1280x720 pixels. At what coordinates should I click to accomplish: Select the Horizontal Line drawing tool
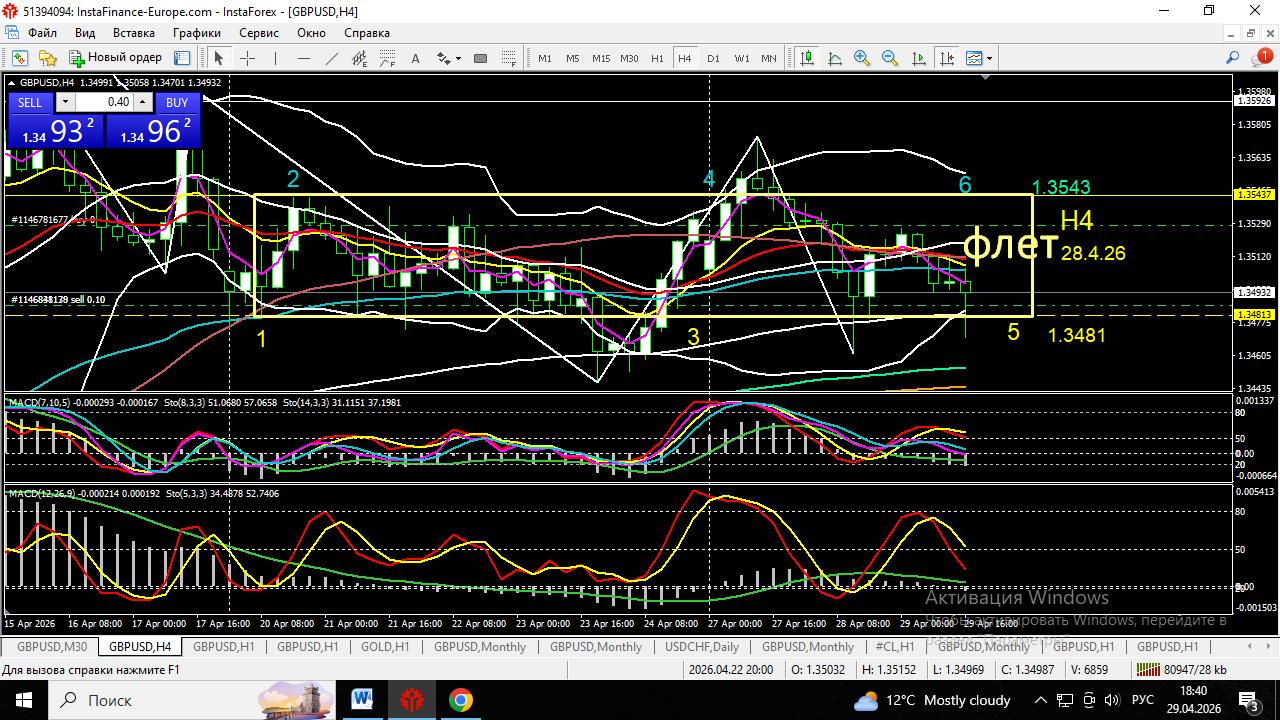point(304,58)
